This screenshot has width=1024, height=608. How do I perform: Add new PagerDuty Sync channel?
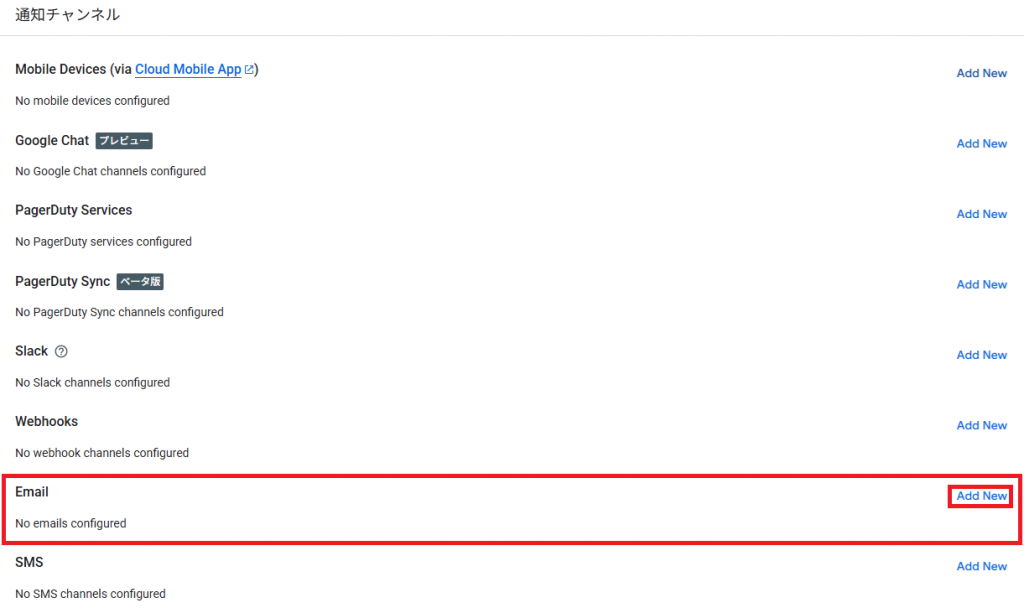click(x=981, y=285)
